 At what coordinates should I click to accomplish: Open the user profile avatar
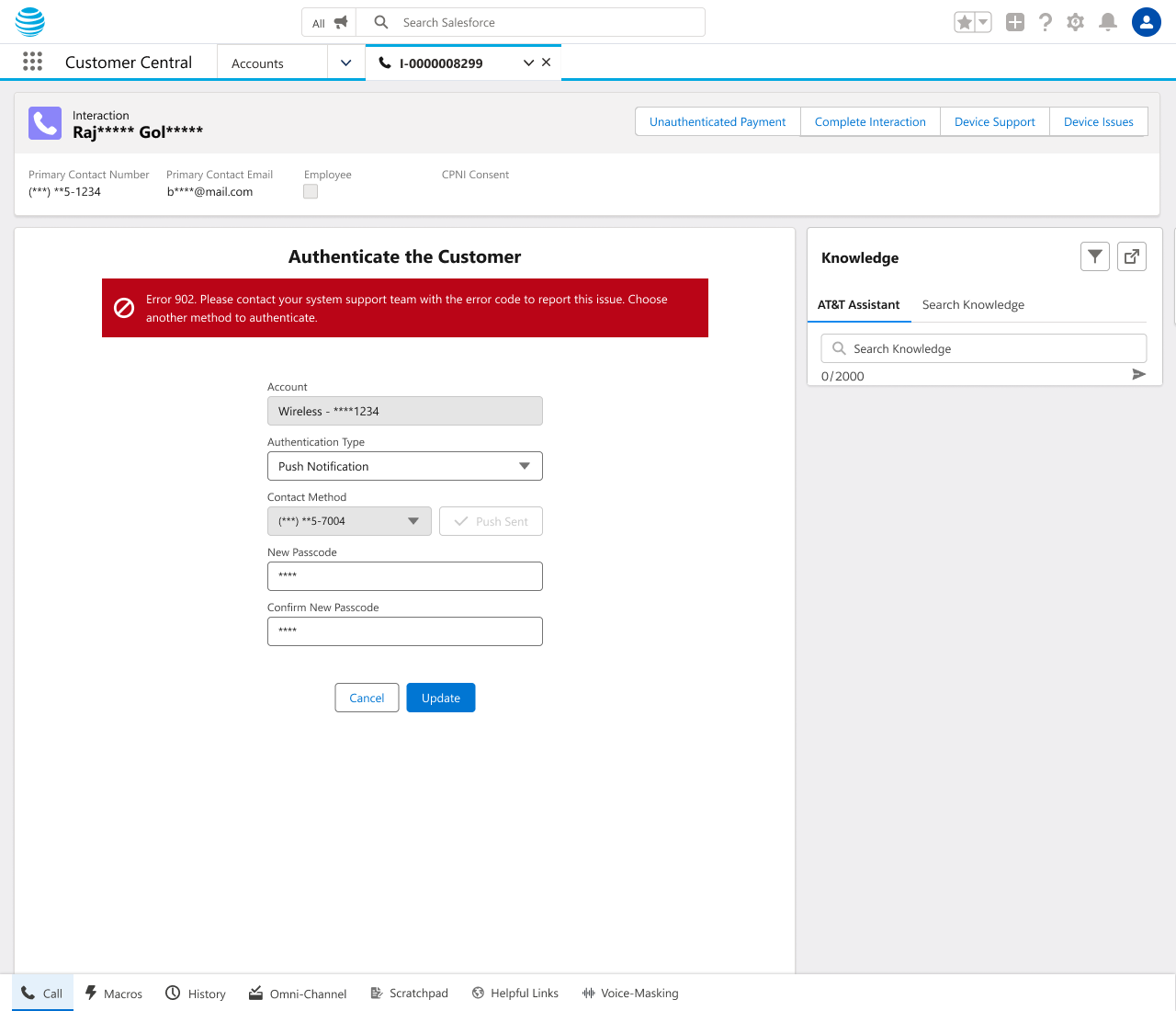1147,22
